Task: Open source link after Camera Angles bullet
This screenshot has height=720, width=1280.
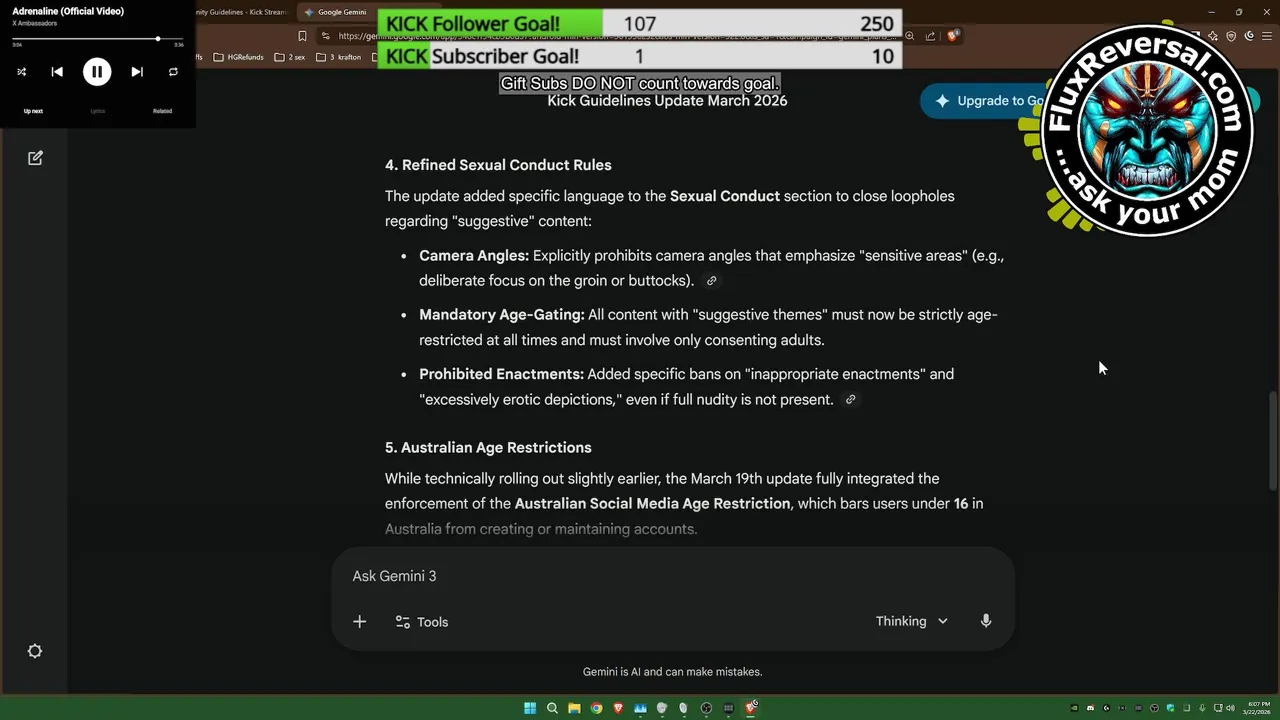Action: pos(711,281)
